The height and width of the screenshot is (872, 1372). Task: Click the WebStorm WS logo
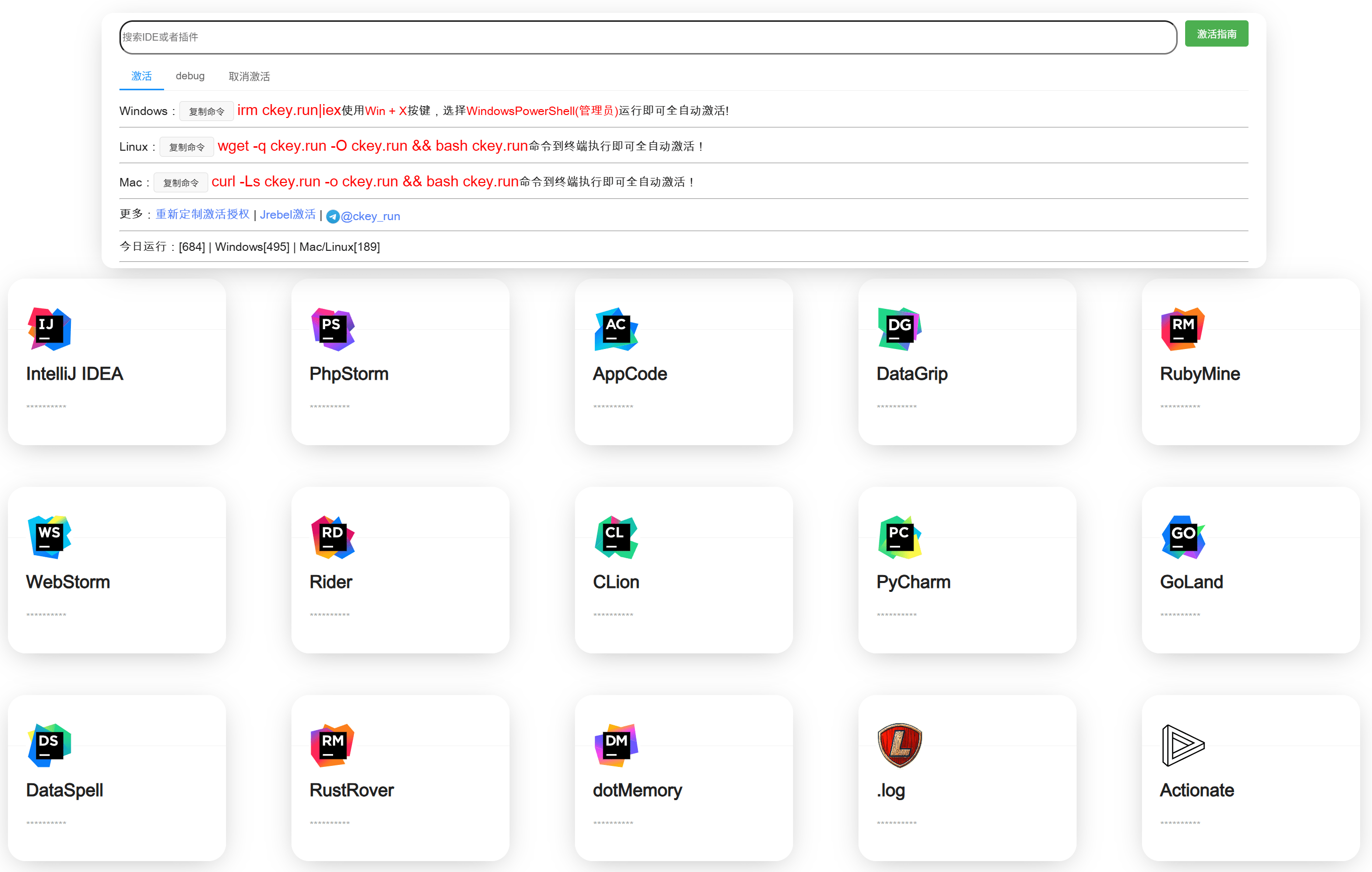50,537
